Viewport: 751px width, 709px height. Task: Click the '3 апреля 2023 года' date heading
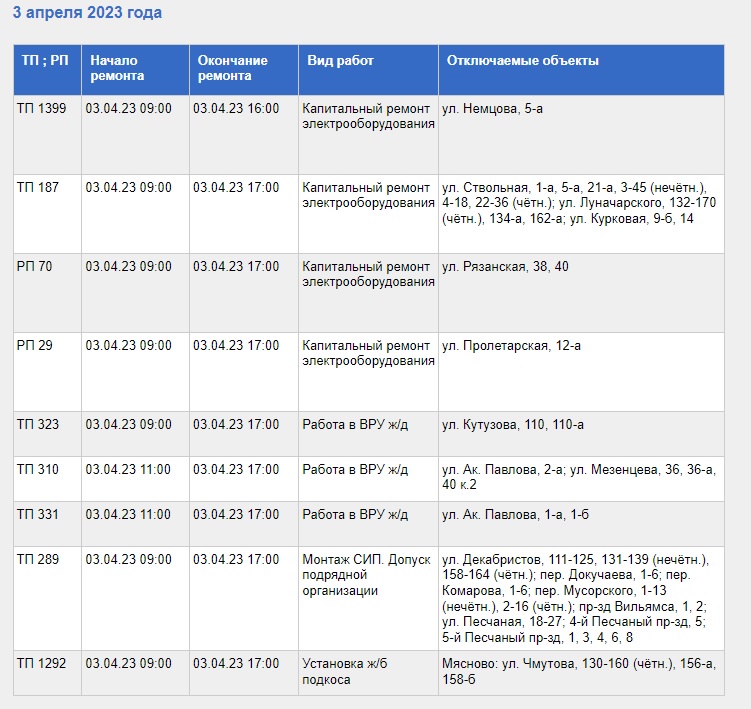click(87, 13)
